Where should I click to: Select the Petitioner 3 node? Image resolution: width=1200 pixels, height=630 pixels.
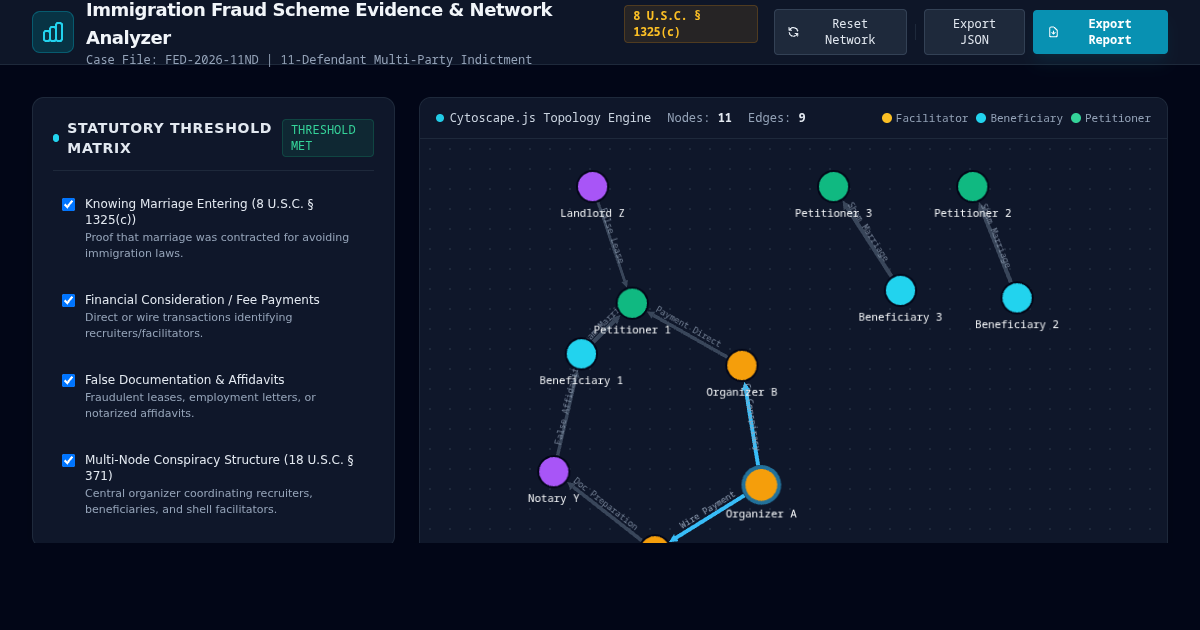click(x=833, y=186)
